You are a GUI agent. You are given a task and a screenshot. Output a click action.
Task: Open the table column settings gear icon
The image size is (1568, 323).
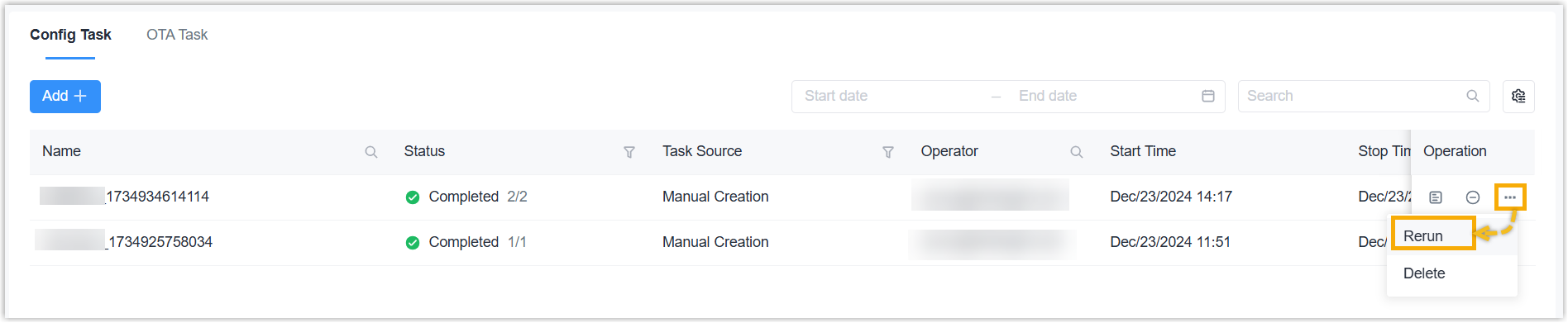pyautogui.click(x=1518, y=97)
